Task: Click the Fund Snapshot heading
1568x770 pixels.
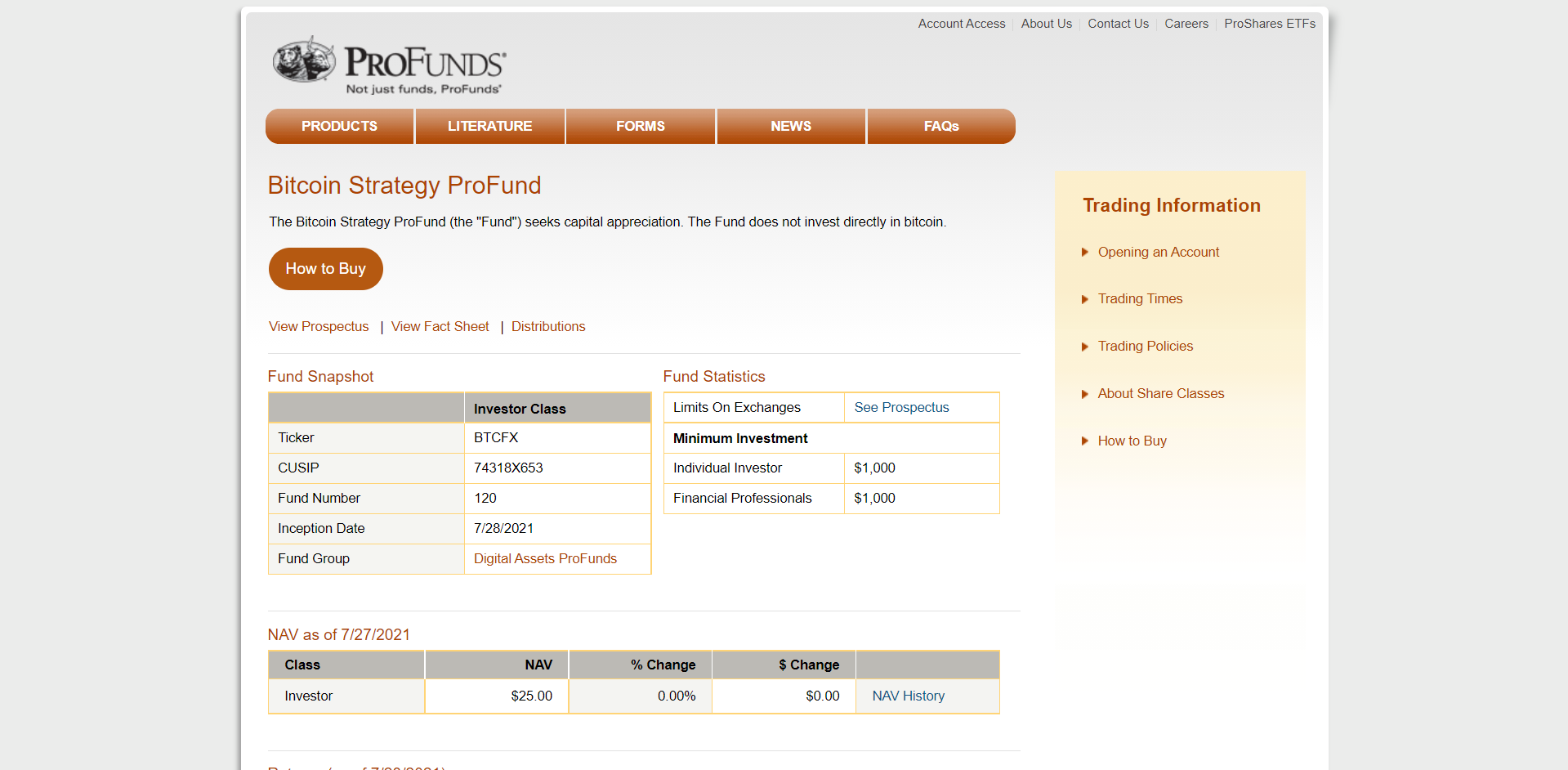Action: (320, 377)
